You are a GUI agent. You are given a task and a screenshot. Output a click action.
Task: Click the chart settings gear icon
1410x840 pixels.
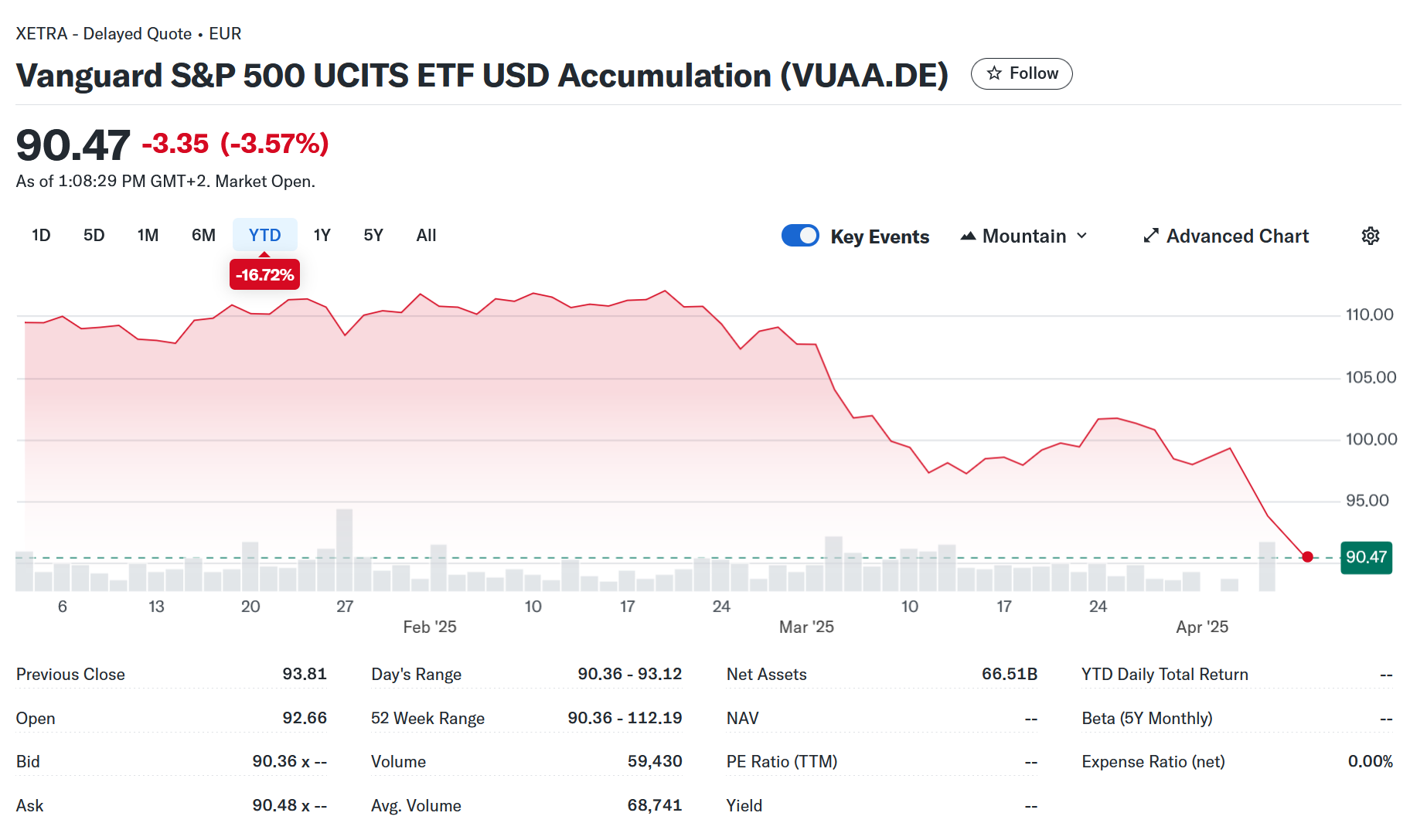(x=1370, y=236)
